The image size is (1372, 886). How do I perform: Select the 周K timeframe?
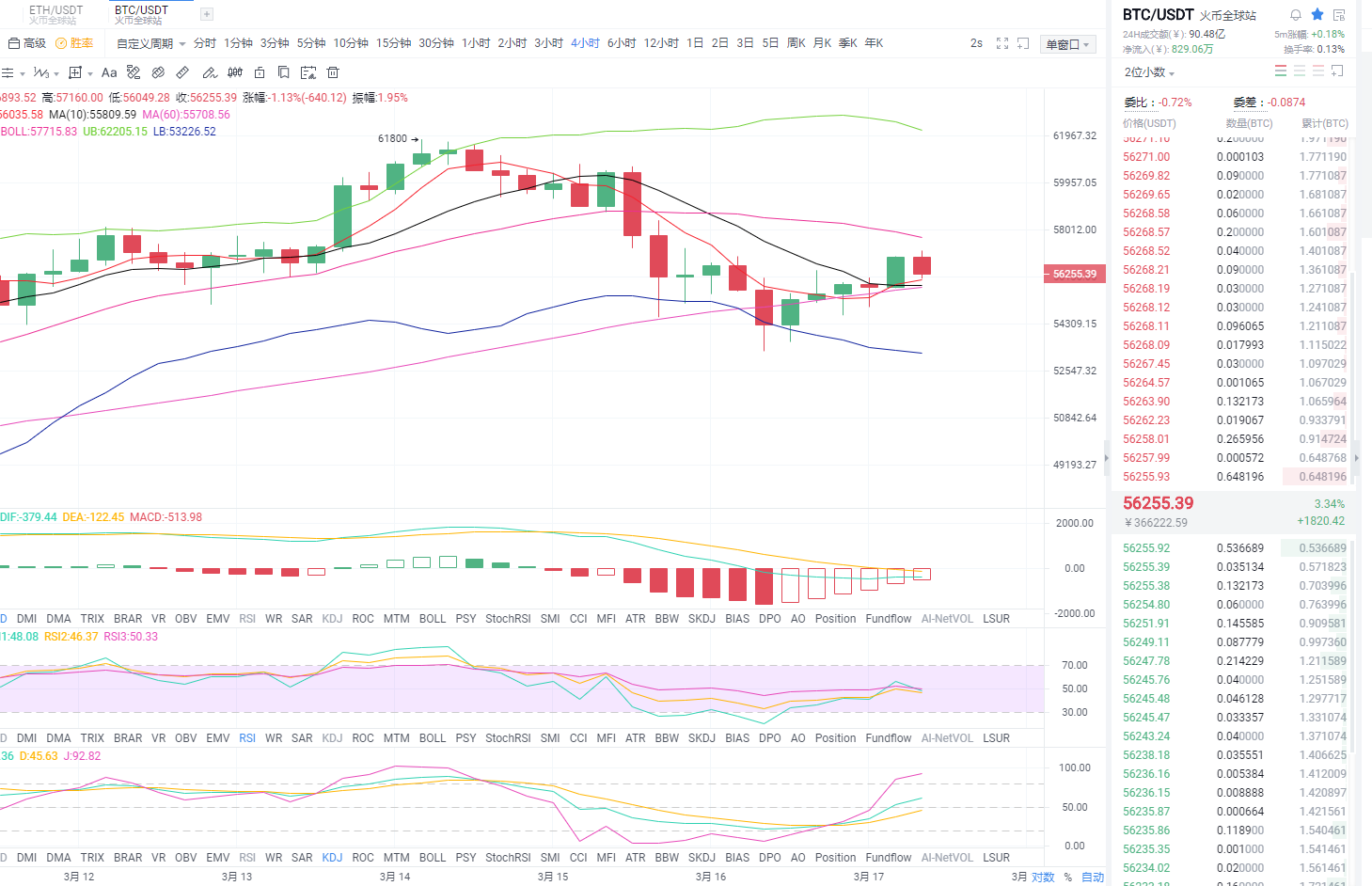point(796,43)
